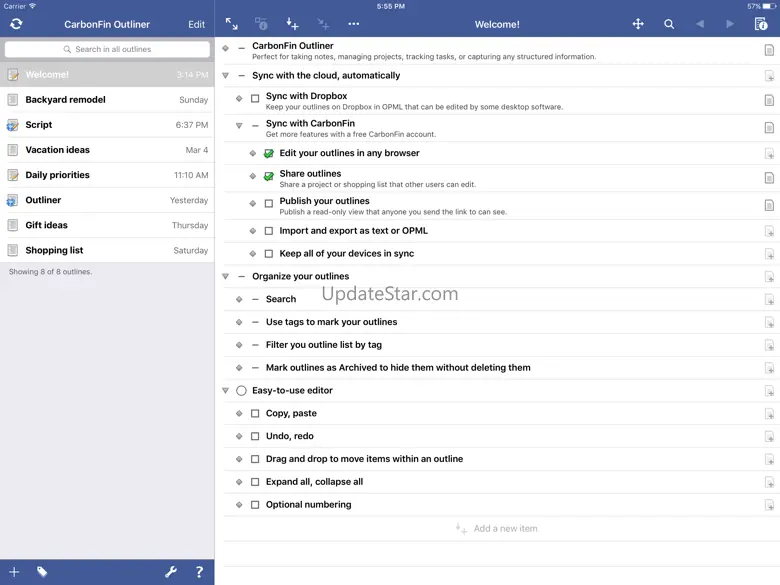Viewport: 780px width, 585px height.
Task: Open the Gift ideas outline
Action: click(x=107, y=225)
